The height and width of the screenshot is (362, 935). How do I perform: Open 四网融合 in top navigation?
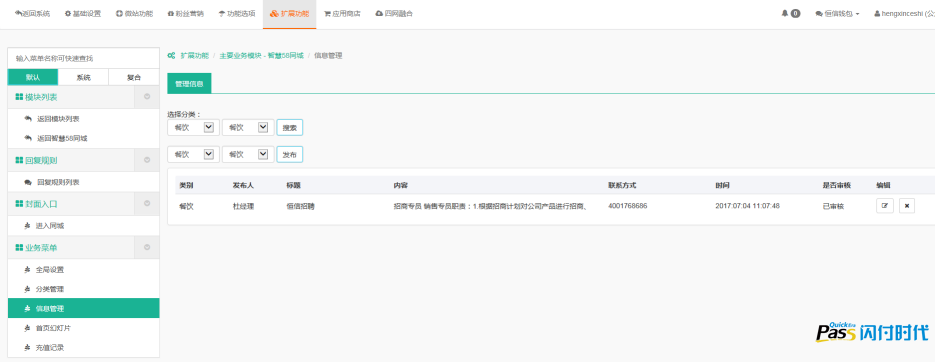tap(394, 13)
